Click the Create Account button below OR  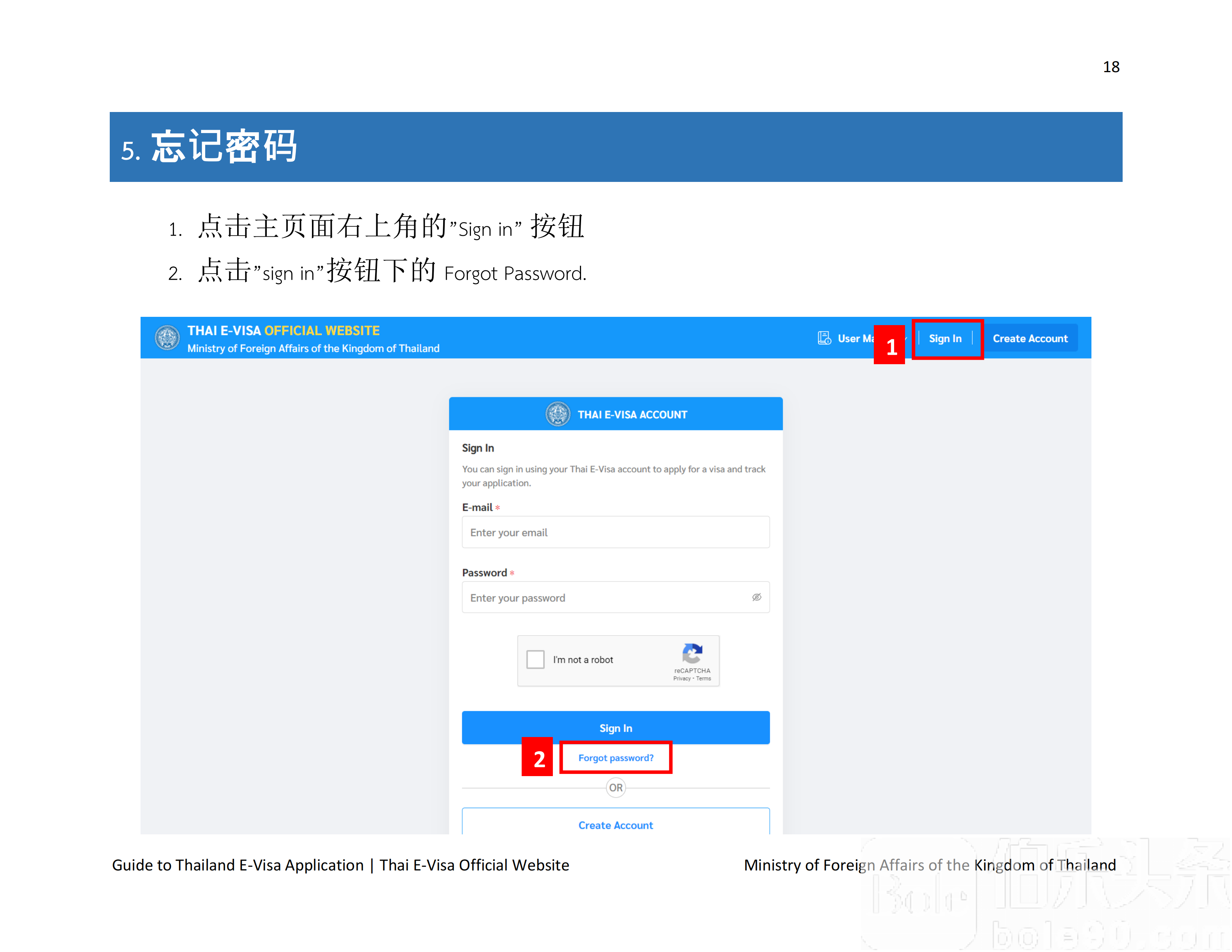pyautogui.click(x=615, y=825)
